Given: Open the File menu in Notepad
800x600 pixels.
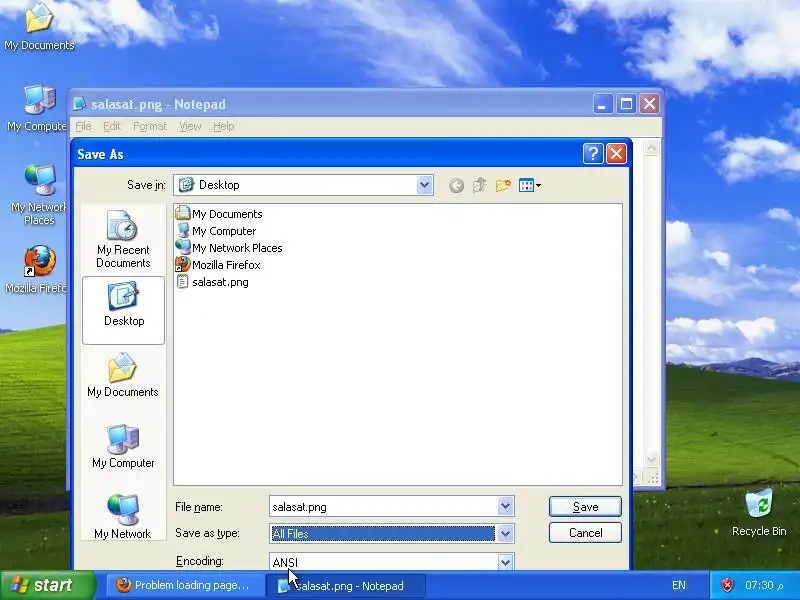Looking at the screenshot, I should tap(83, 126).
